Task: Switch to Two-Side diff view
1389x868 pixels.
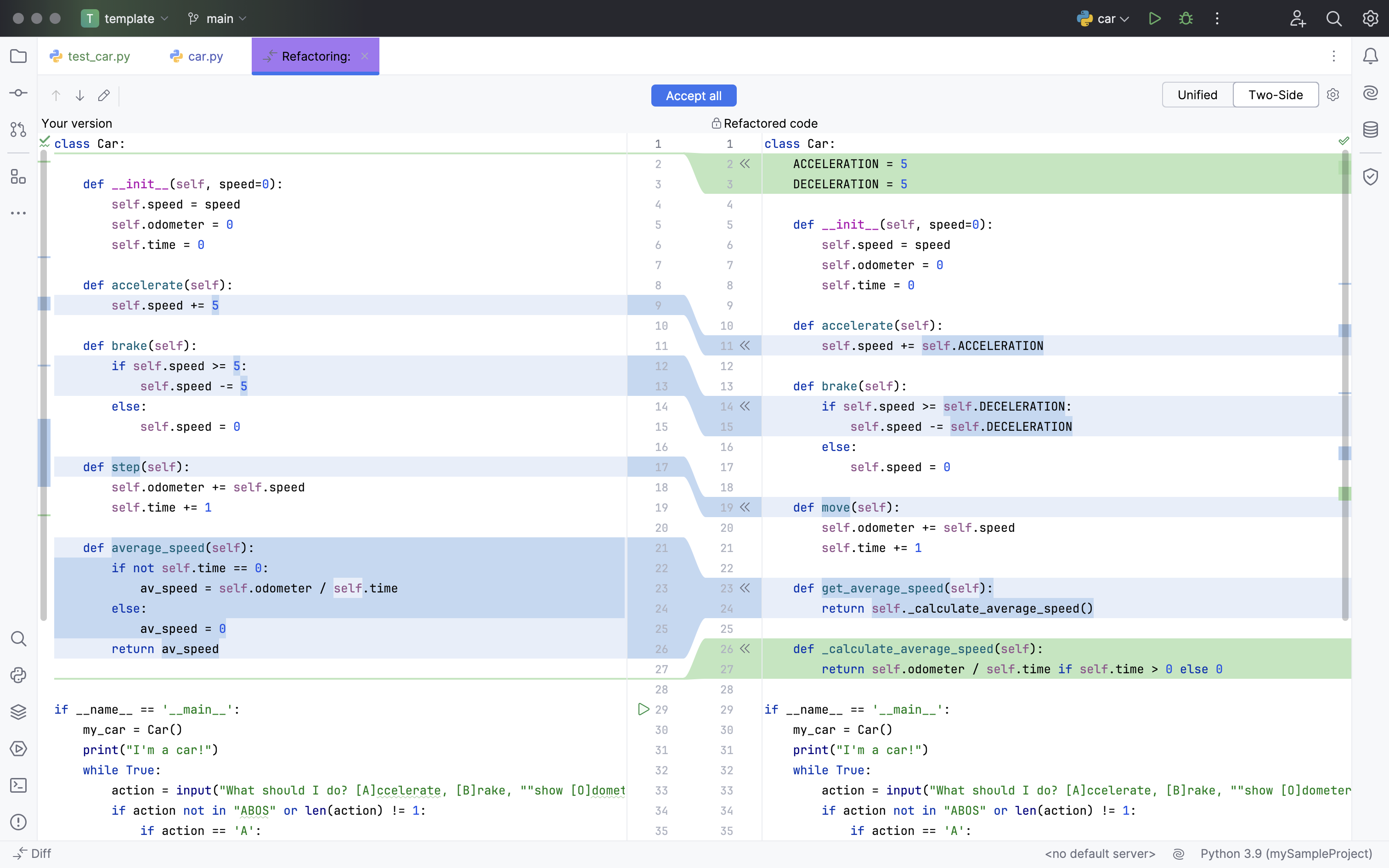Action: 1275,95
